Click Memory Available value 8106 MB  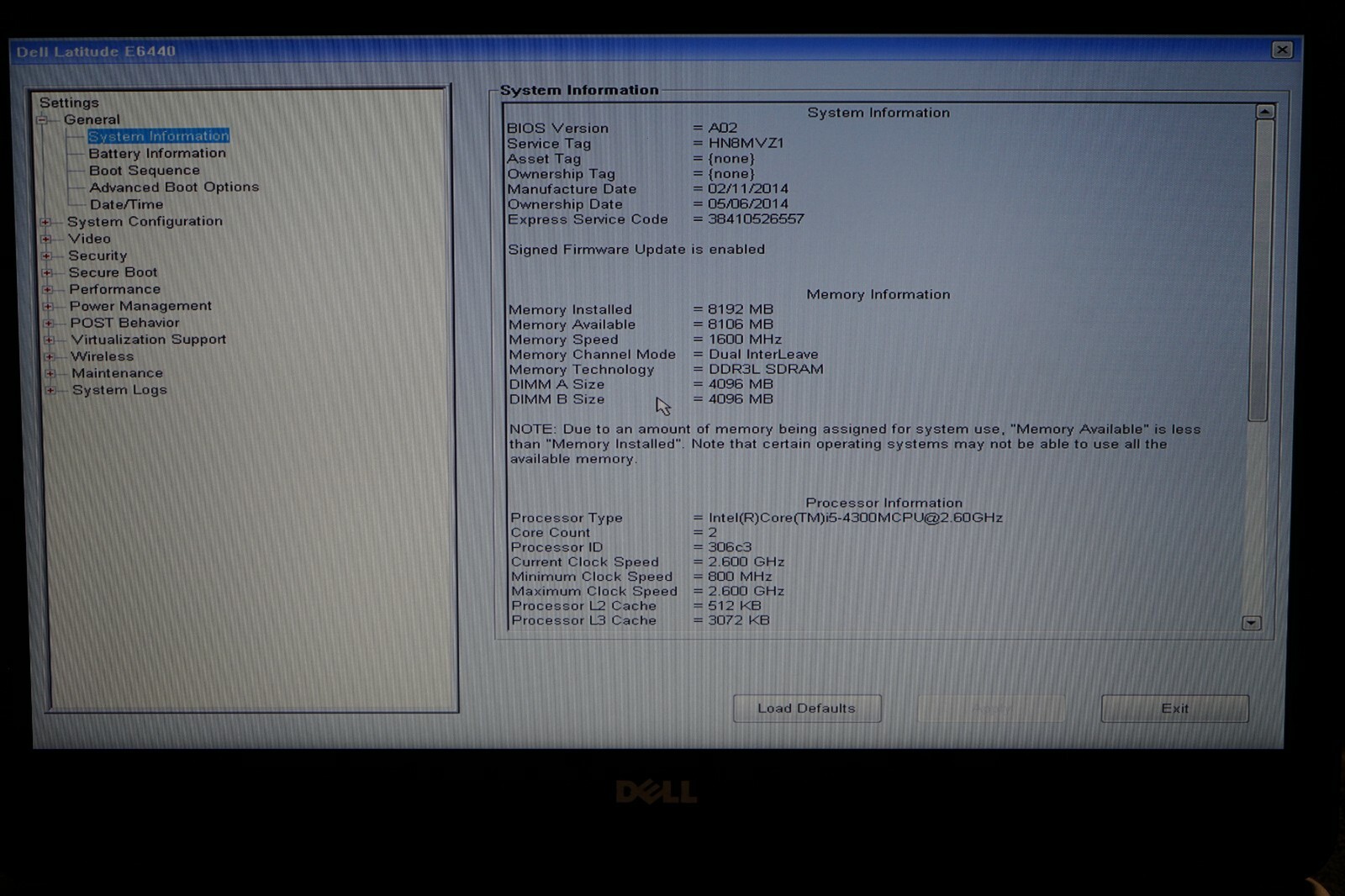pyautogui.click(x=741, y=324)
